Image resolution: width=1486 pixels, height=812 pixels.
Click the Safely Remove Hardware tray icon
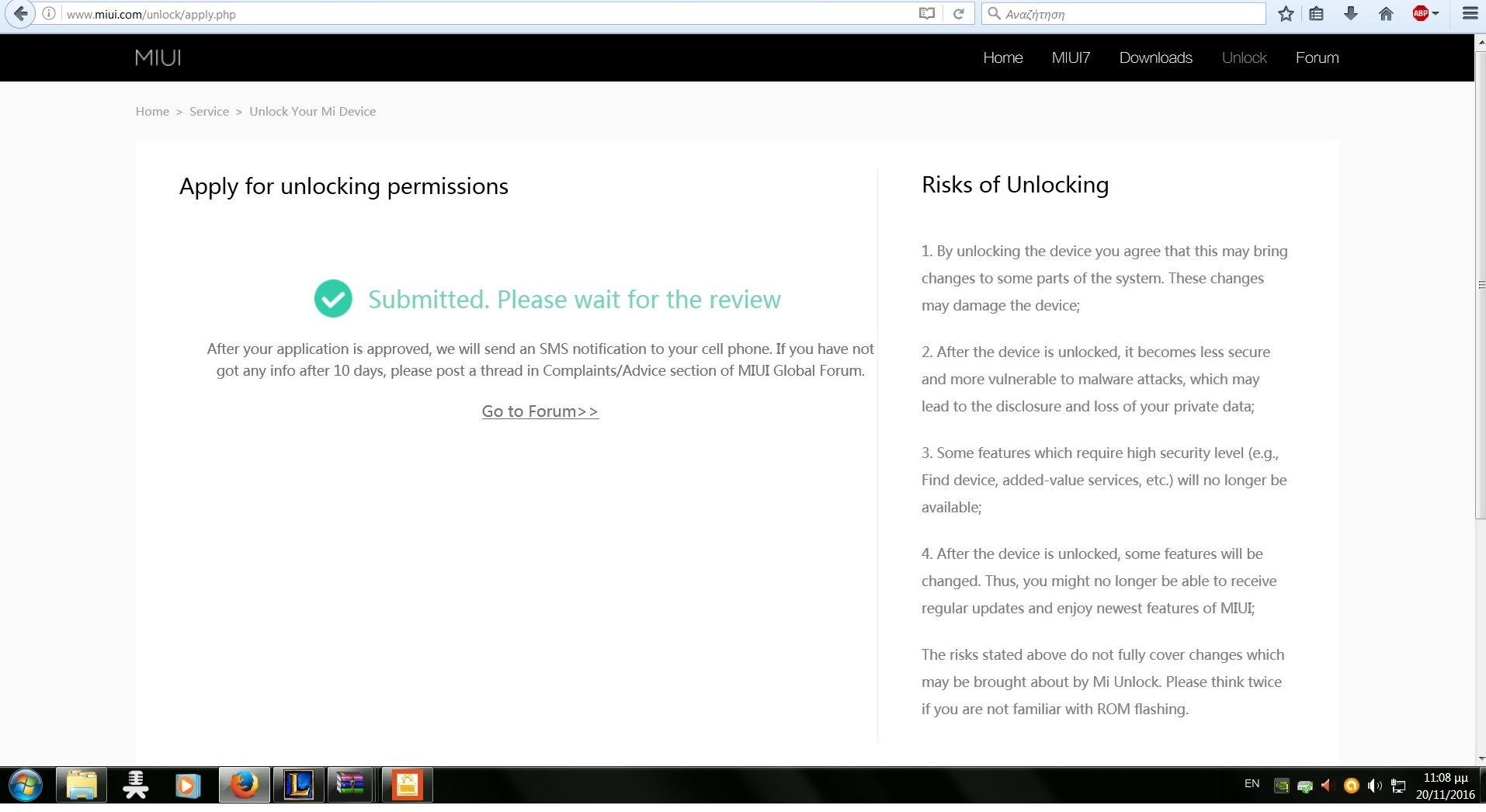pos(1305,786)
